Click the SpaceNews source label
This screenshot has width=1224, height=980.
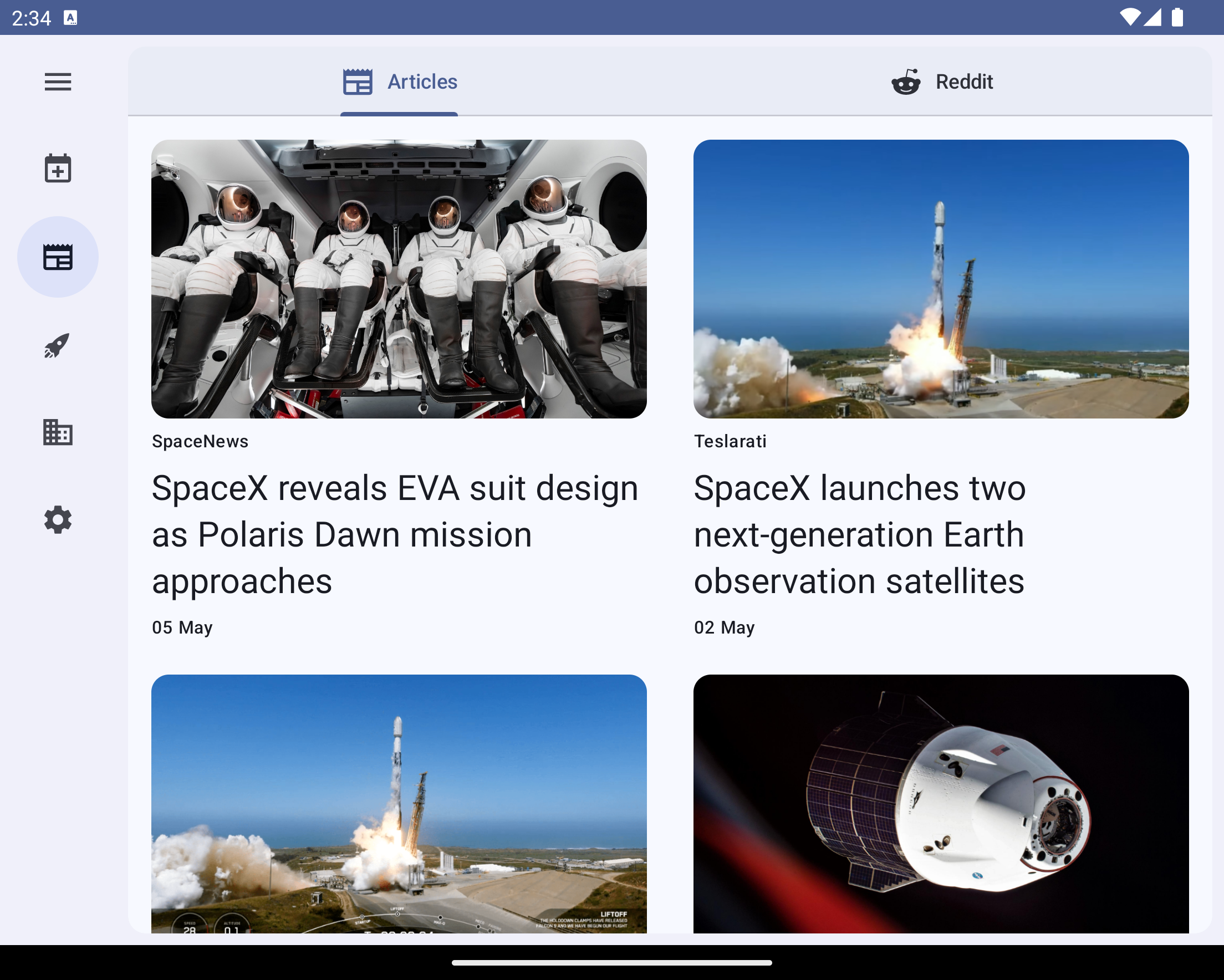[x=201, y=442]
